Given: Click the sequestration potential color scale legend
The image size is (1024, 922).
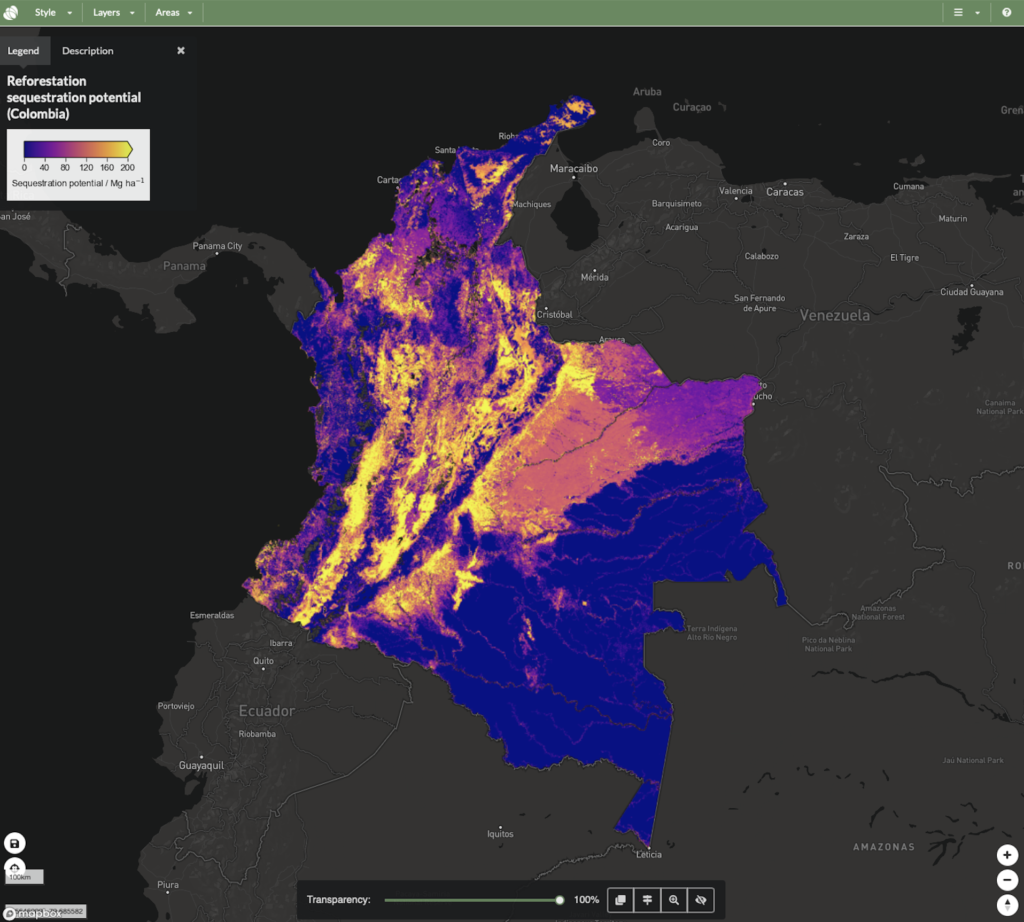Looking at the screenshot, I should (x=78, y=150).
